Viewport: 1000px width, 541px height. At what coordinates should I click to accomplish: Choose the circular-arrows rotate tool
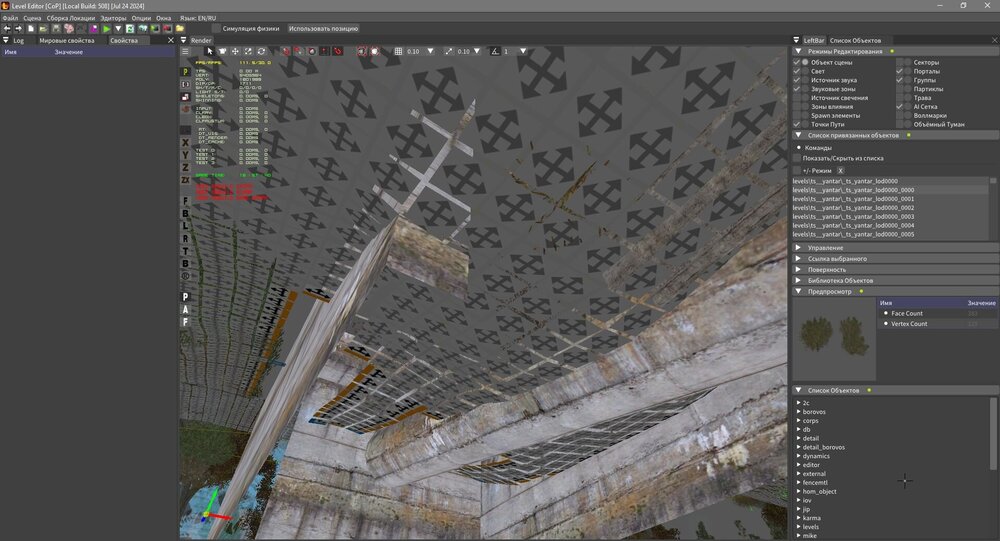(x=261, y=51)
